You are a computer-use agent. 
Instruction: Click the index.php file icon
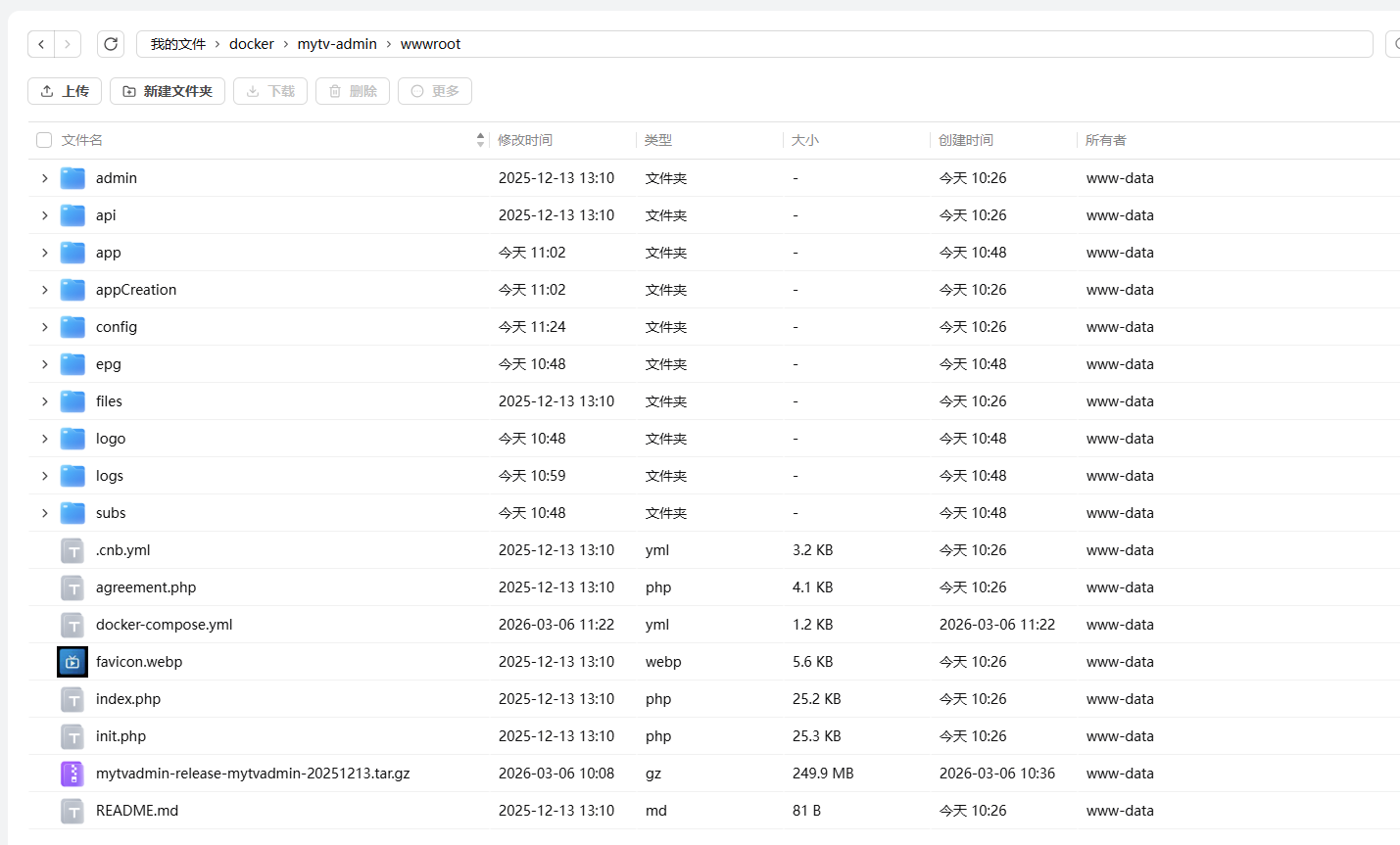[x=72, y=699]
